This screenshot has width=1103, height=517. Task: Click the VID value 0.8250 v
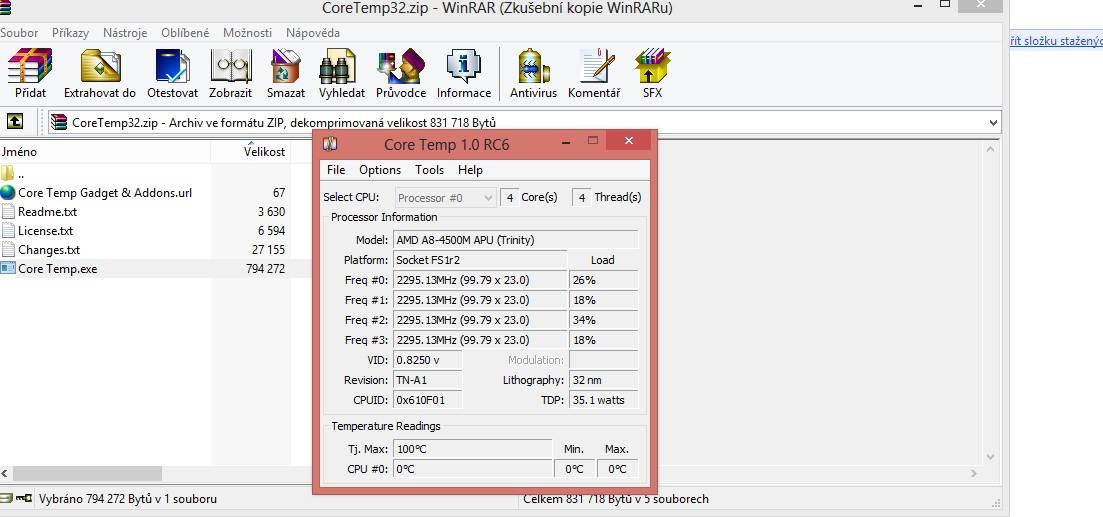tap(427, 360)
